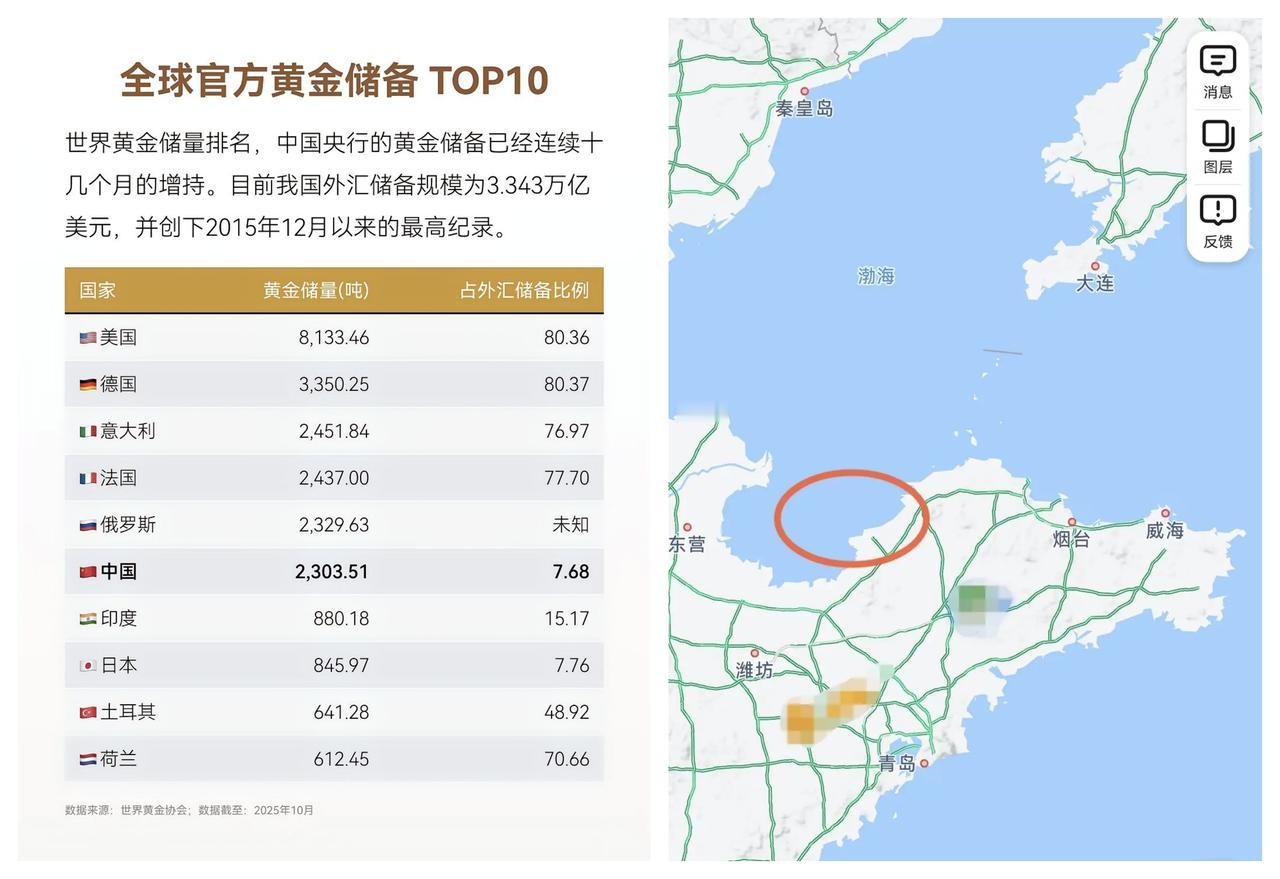Screen dimensions: 1280x879
Task: Click the red circle annotation on the bay
Action: click(851, 518)
